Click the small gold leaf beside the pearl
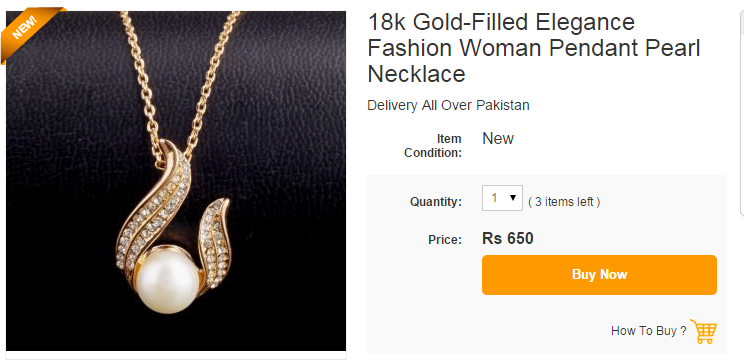Image resolution: width=744 pixels, height=360 pixels. coord(214,242)
